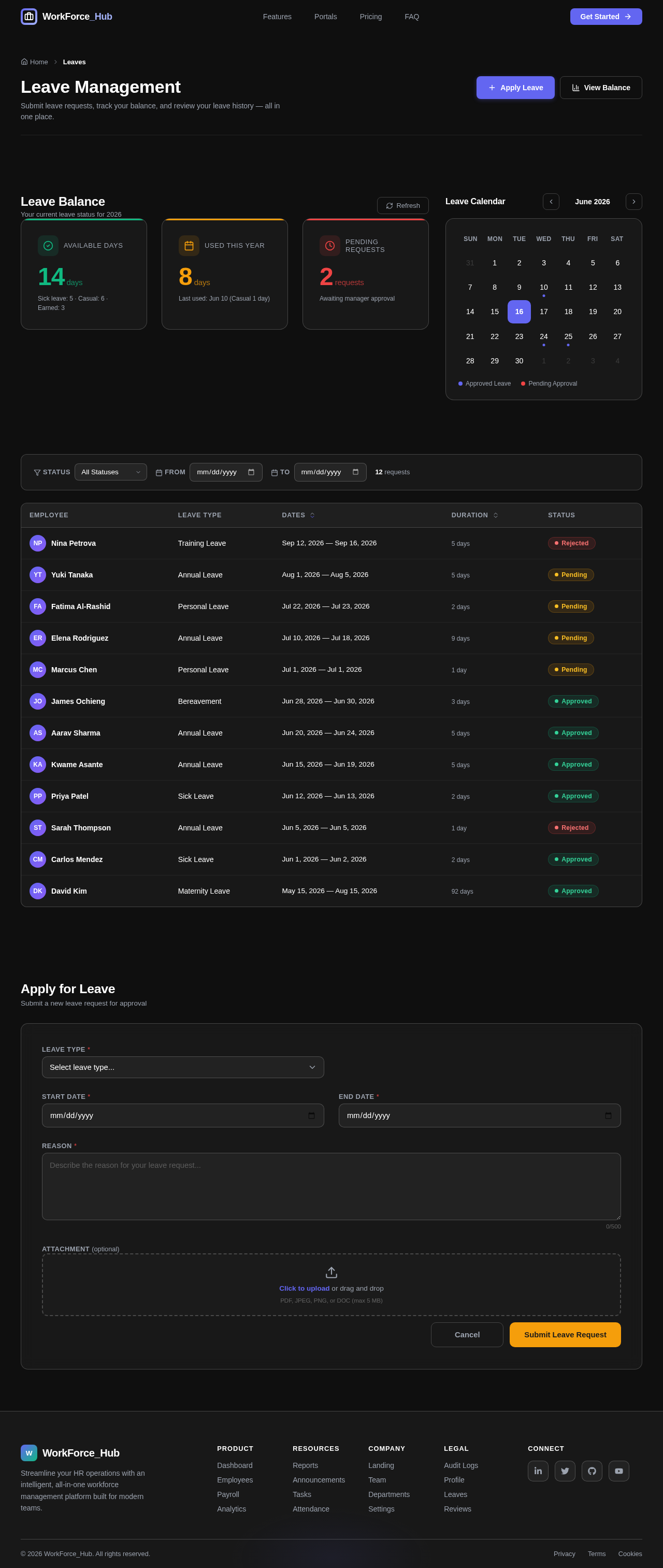Cancel the leave application form
The image size is (663, 1568).
point(467,1334)
